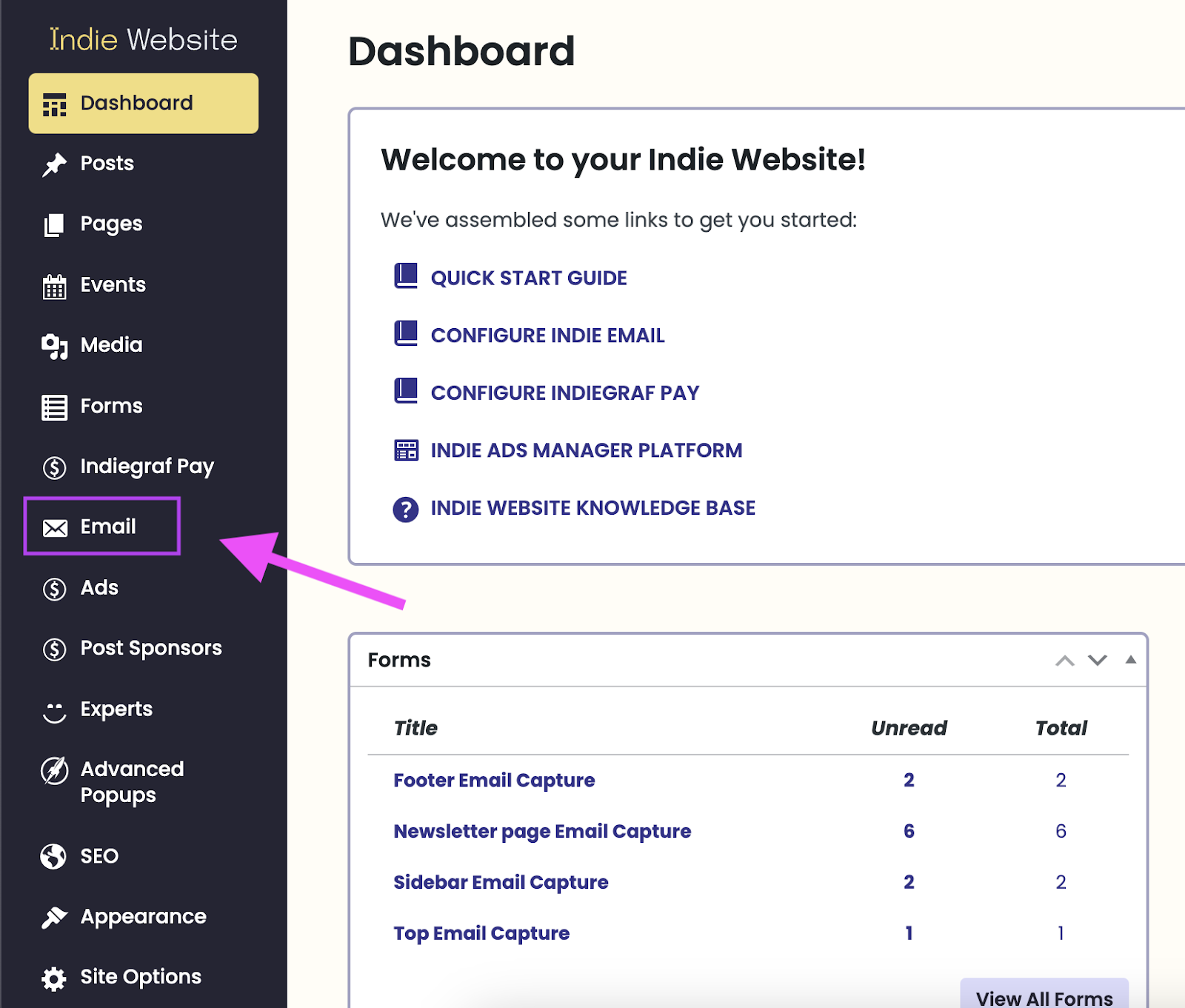
Task: Click the Configure Indie Email link
Action: (x=547, y=336)
